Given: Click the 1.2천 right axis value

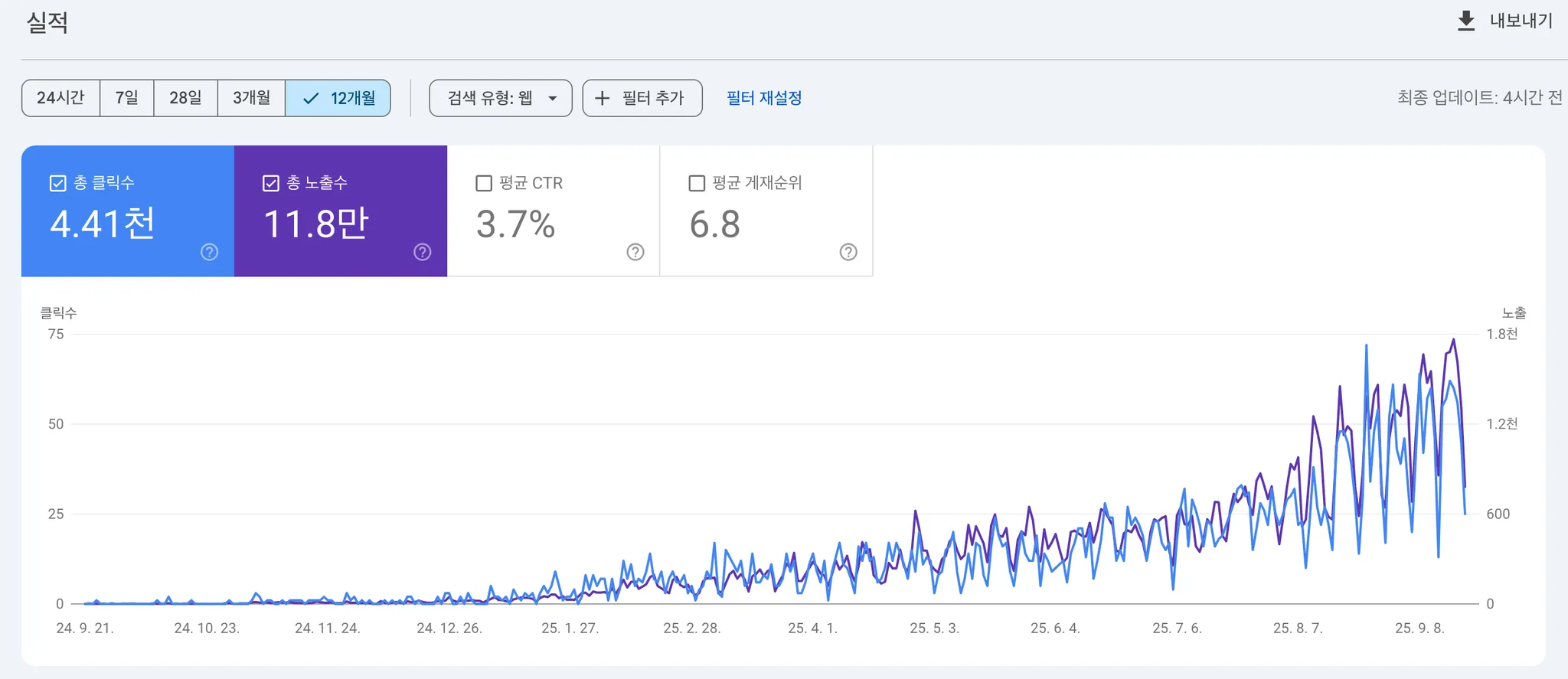Looking at the screenshot, I should click(1502, 424).
